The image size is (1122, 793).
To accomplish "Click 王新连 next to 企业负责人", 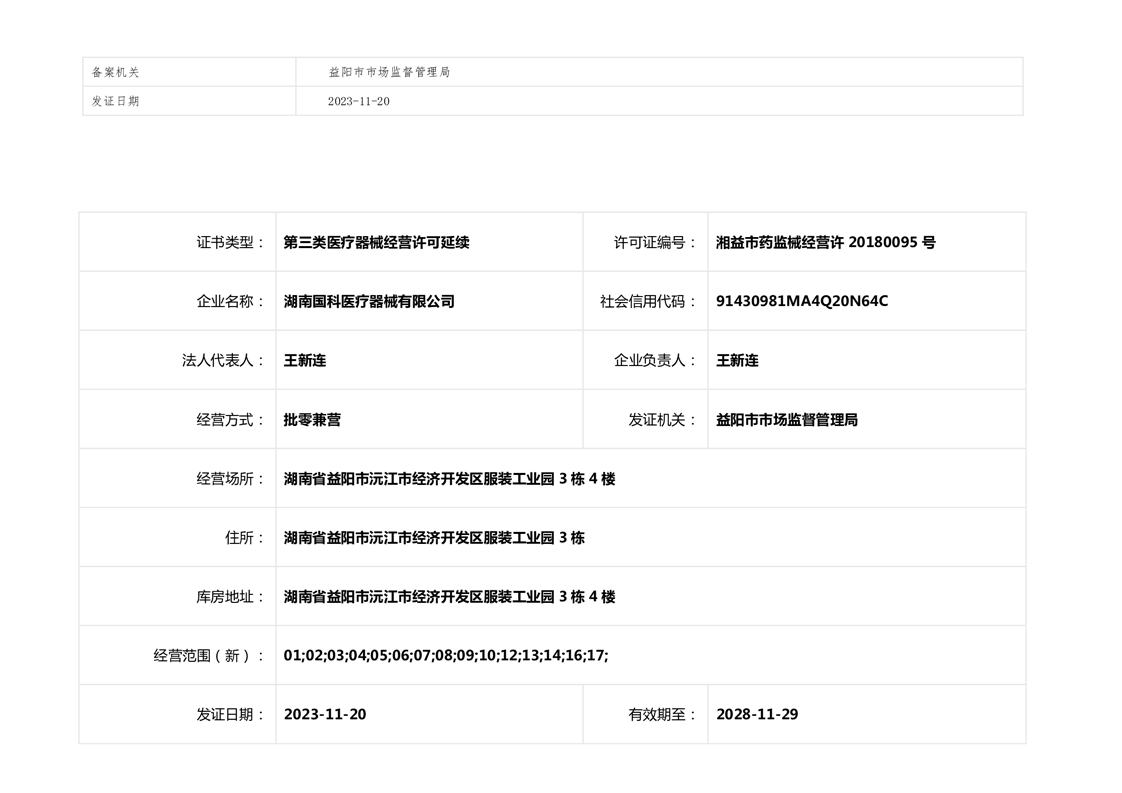I will click(x=737, y=360).
